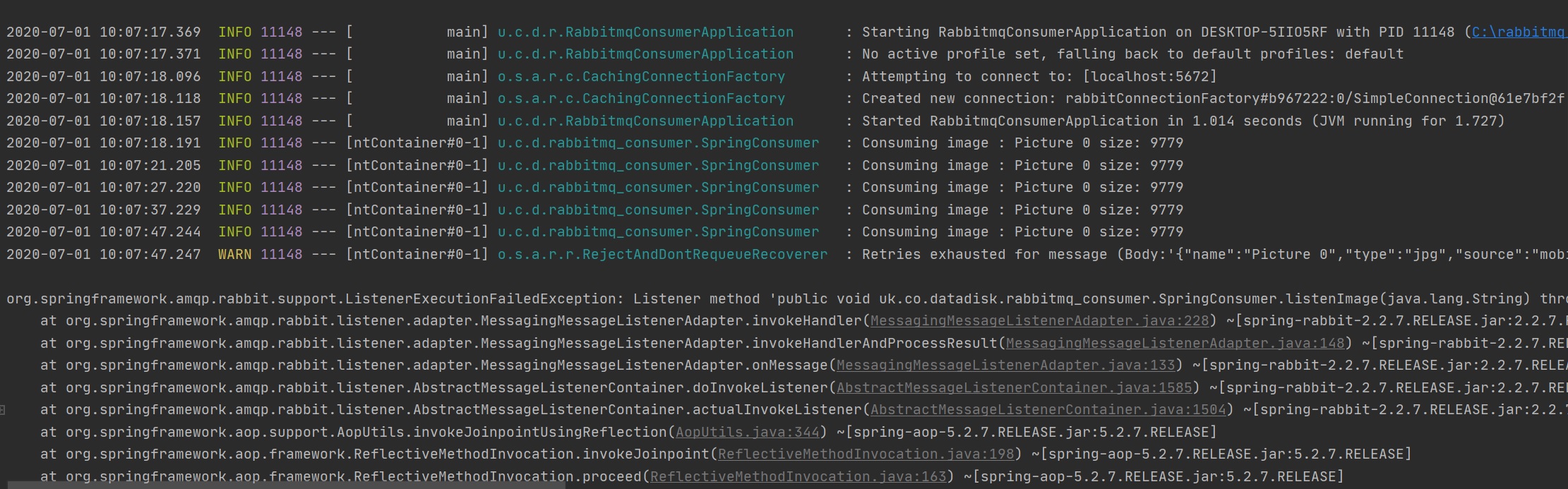This screenshot has height=489, width=1568.
Task: Open the C:\rabbitmq path link
Action: click(1518, 32)
